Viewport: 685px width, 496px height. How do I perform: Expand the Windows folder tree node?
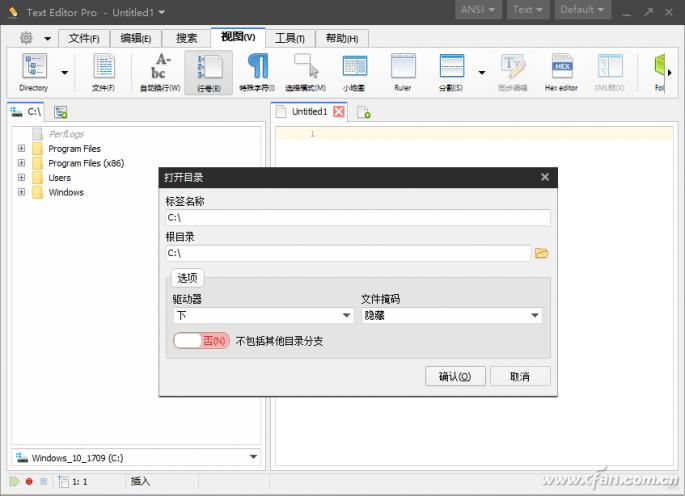[x=21, y=192]
